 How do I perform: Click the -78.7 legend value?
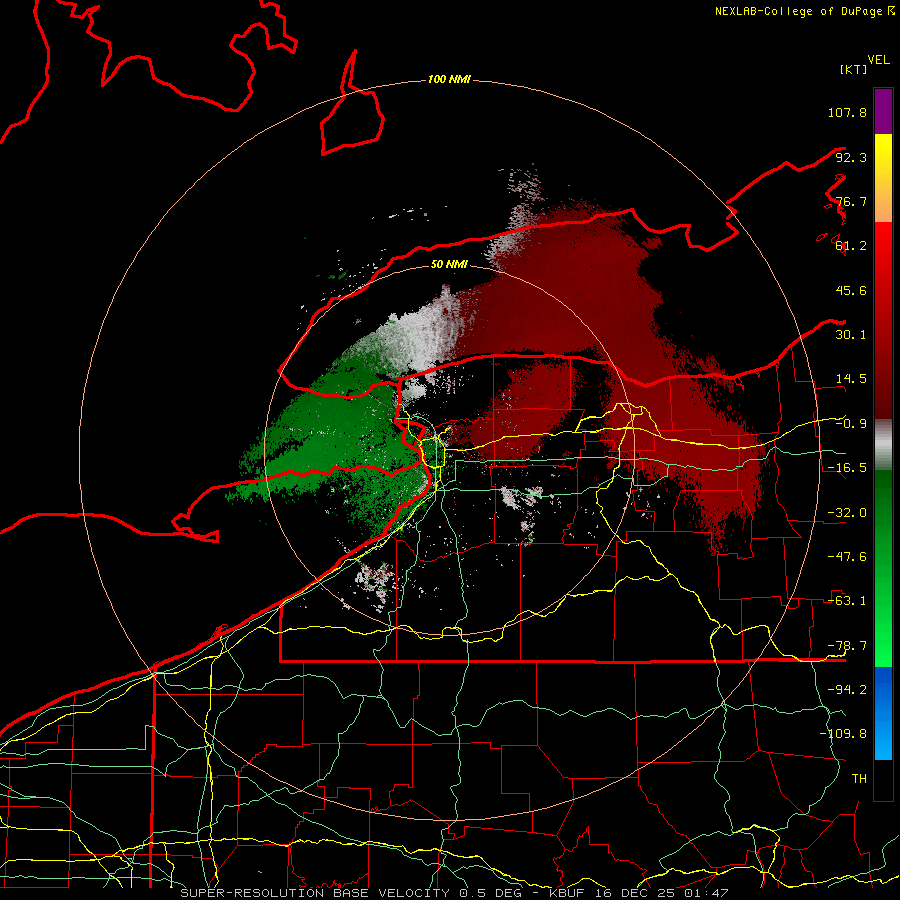pyautogui.click(x=847, y=646)
